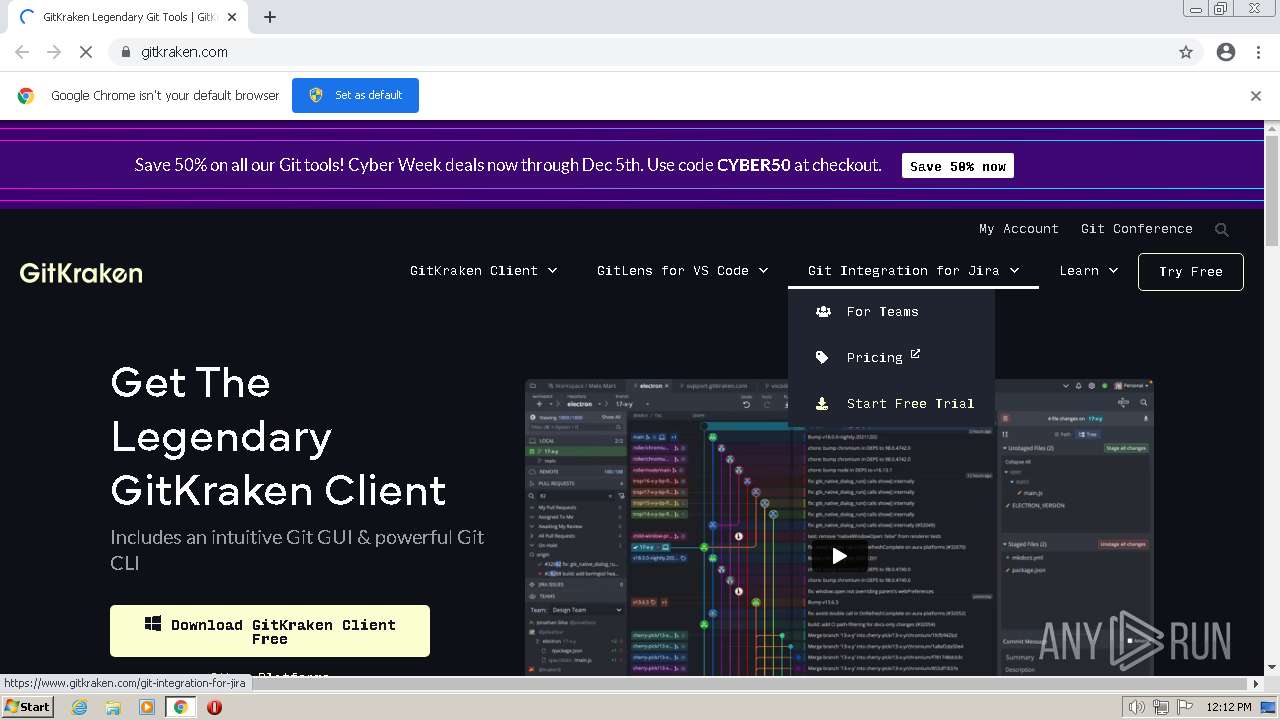The image size is (1280, 720).
Task: Click the Start Free Trial download icon
Action: (822, 404)
